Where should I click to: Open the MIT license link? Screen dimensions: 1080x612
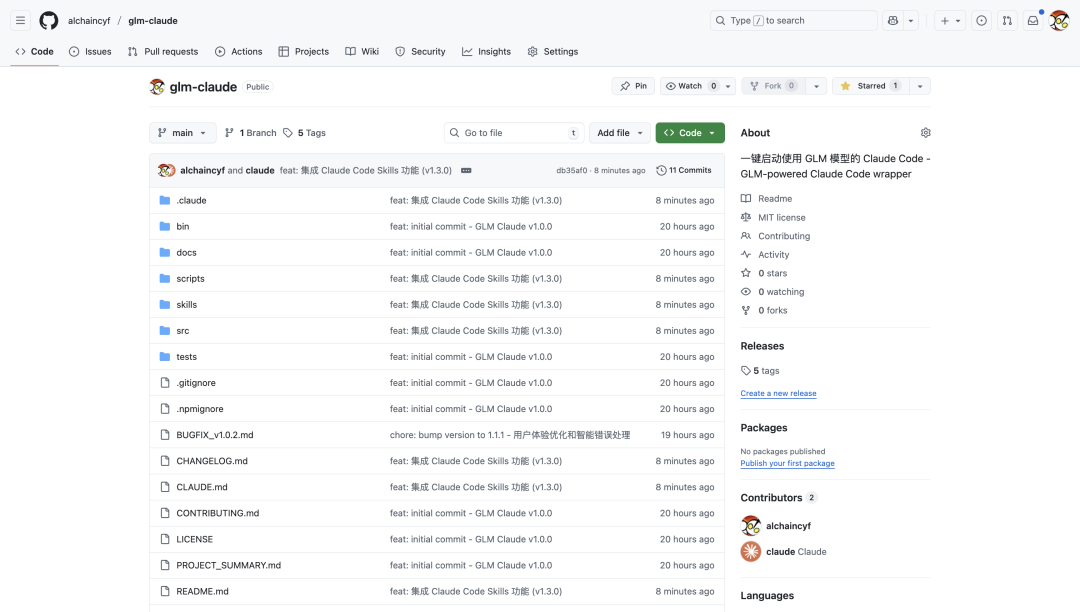pyautogui.click(x=782, y=217)
